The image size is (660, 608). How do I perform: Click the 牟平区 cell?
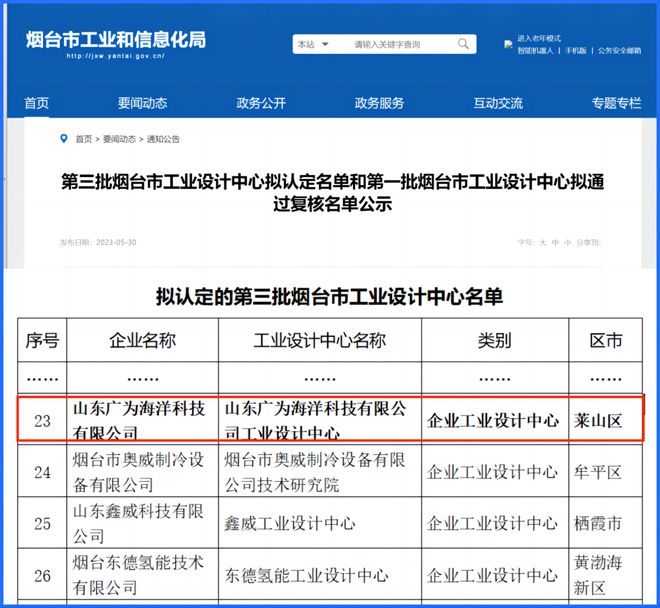tap(605, 472)
